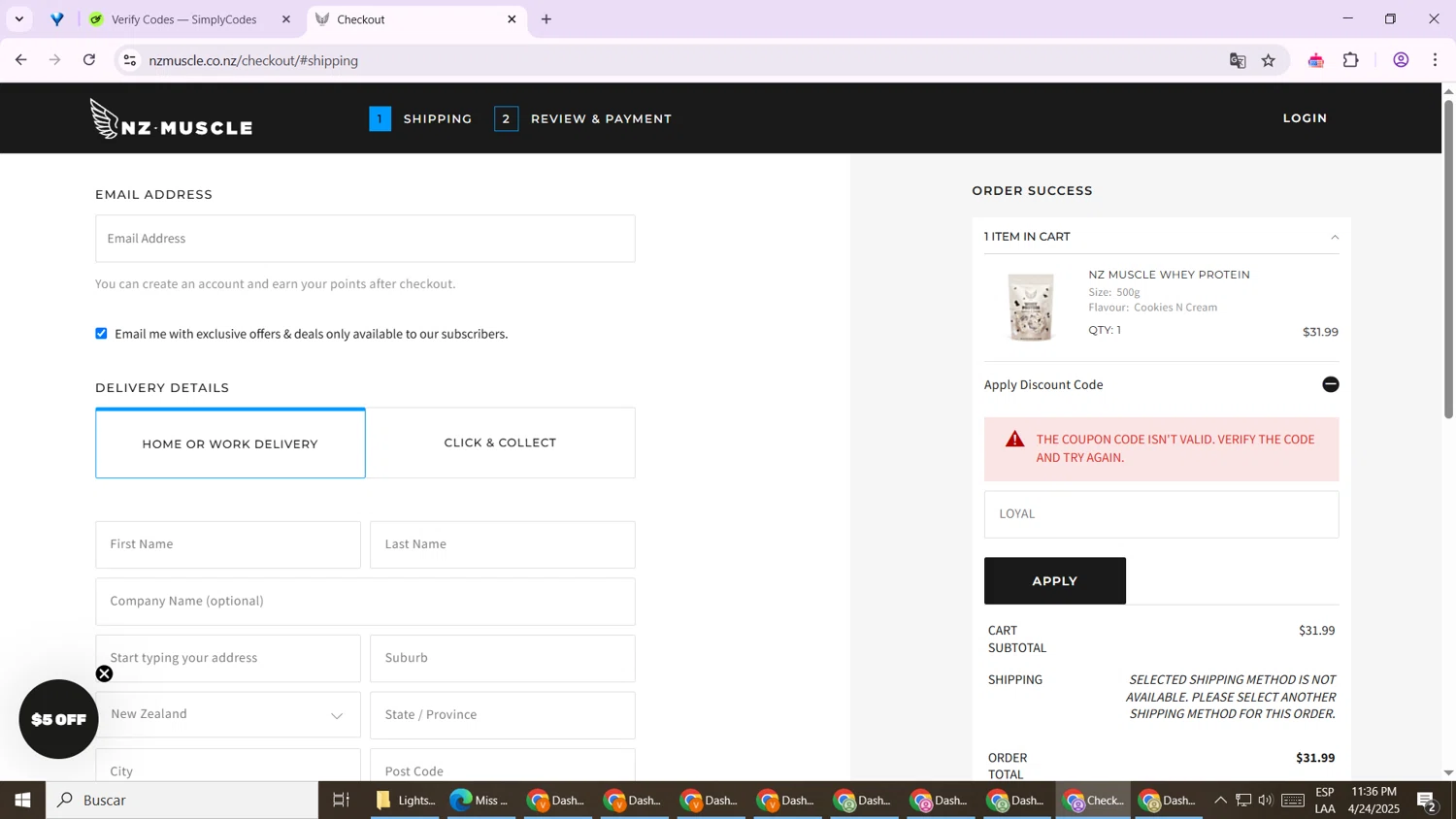Open Chrome three-dot menu
Image resolution: width=1456 pixels, height=819 pixels.
(x=1436, y=60)
